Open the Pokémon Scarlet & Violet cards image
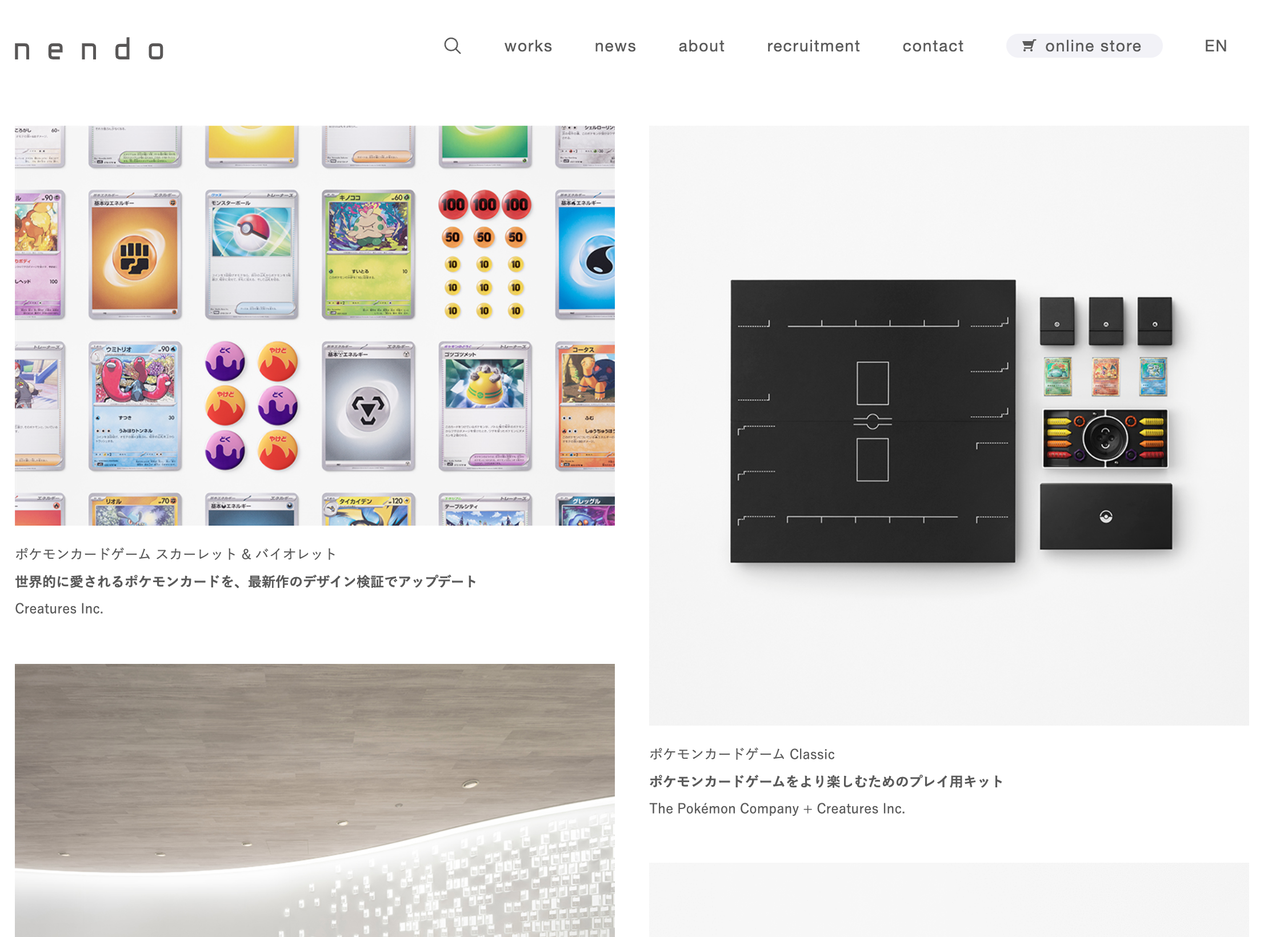Viewport: 1288px width, 937px height. click(x=315, y=326)
